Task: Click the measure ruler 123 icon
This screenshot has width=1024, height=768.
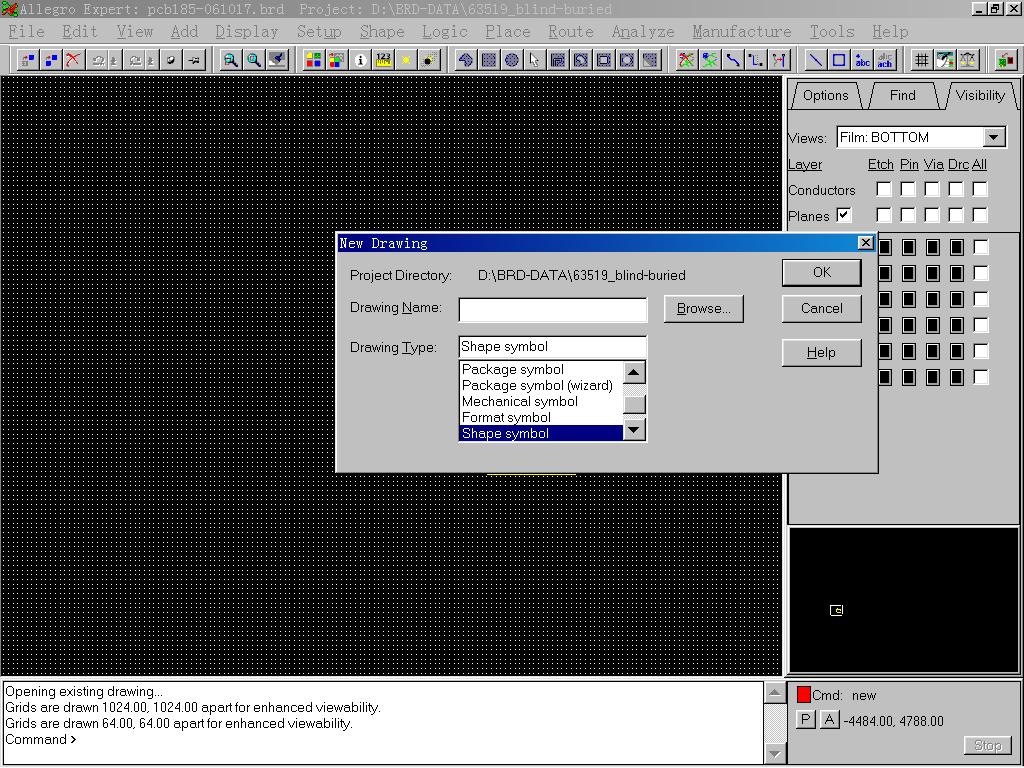Action: 384,60
